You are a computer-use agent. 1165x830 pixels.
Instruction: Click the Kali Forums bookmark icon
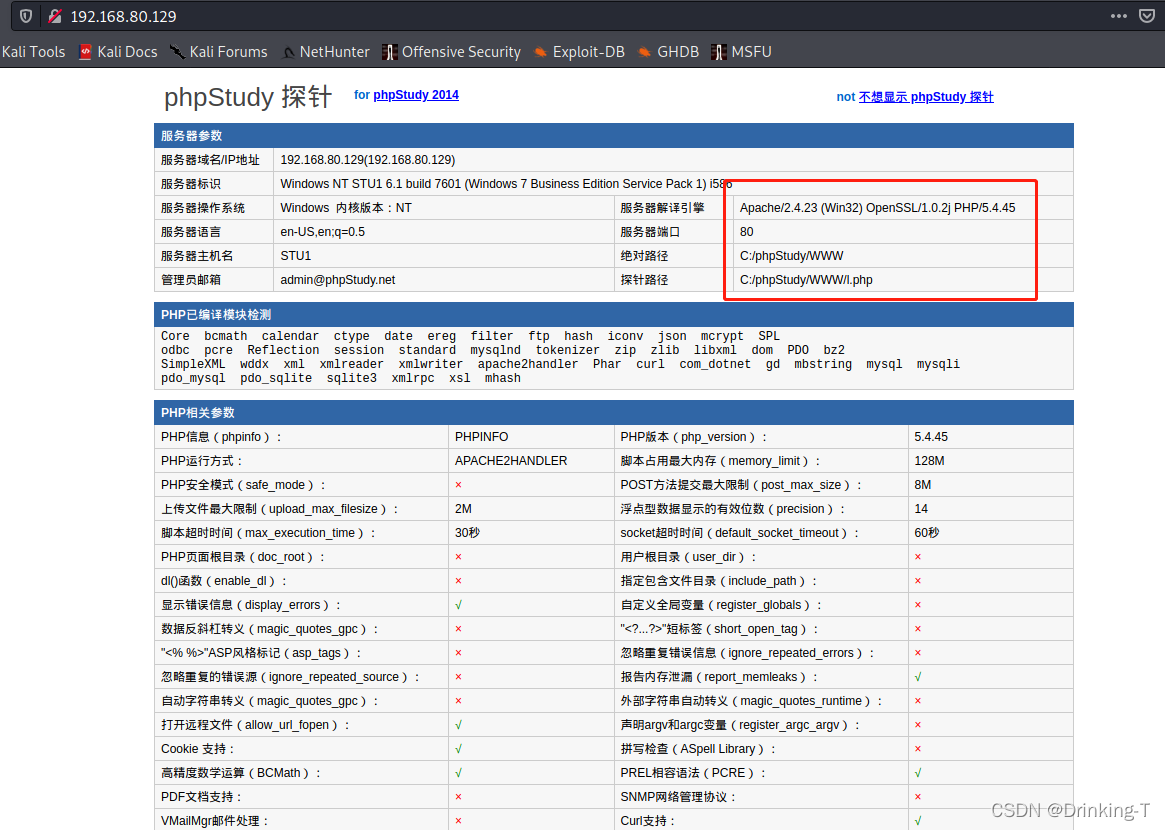(177, 51)
